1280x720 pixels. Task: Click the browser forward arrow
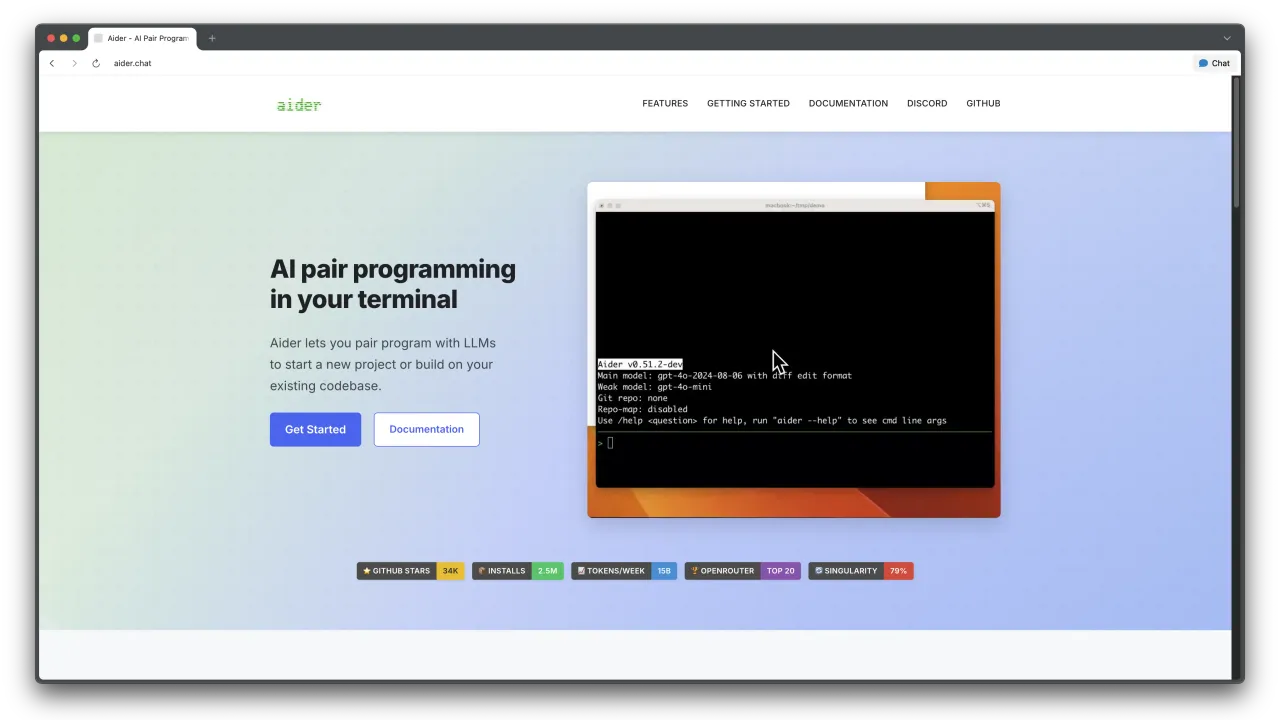coord(74,63)
